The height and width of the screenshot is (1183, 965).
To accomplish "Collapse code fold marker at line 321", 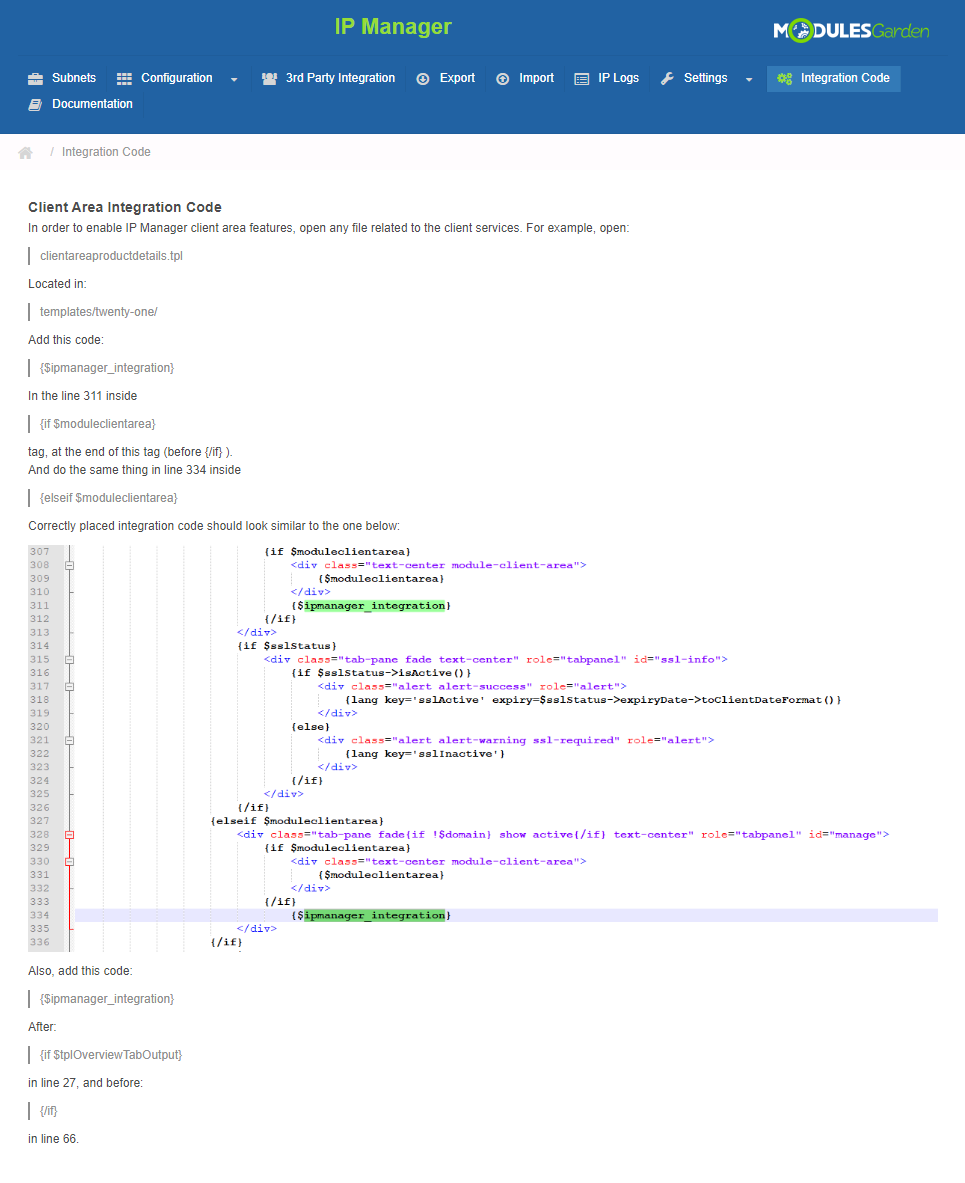I will click(69, 740).
